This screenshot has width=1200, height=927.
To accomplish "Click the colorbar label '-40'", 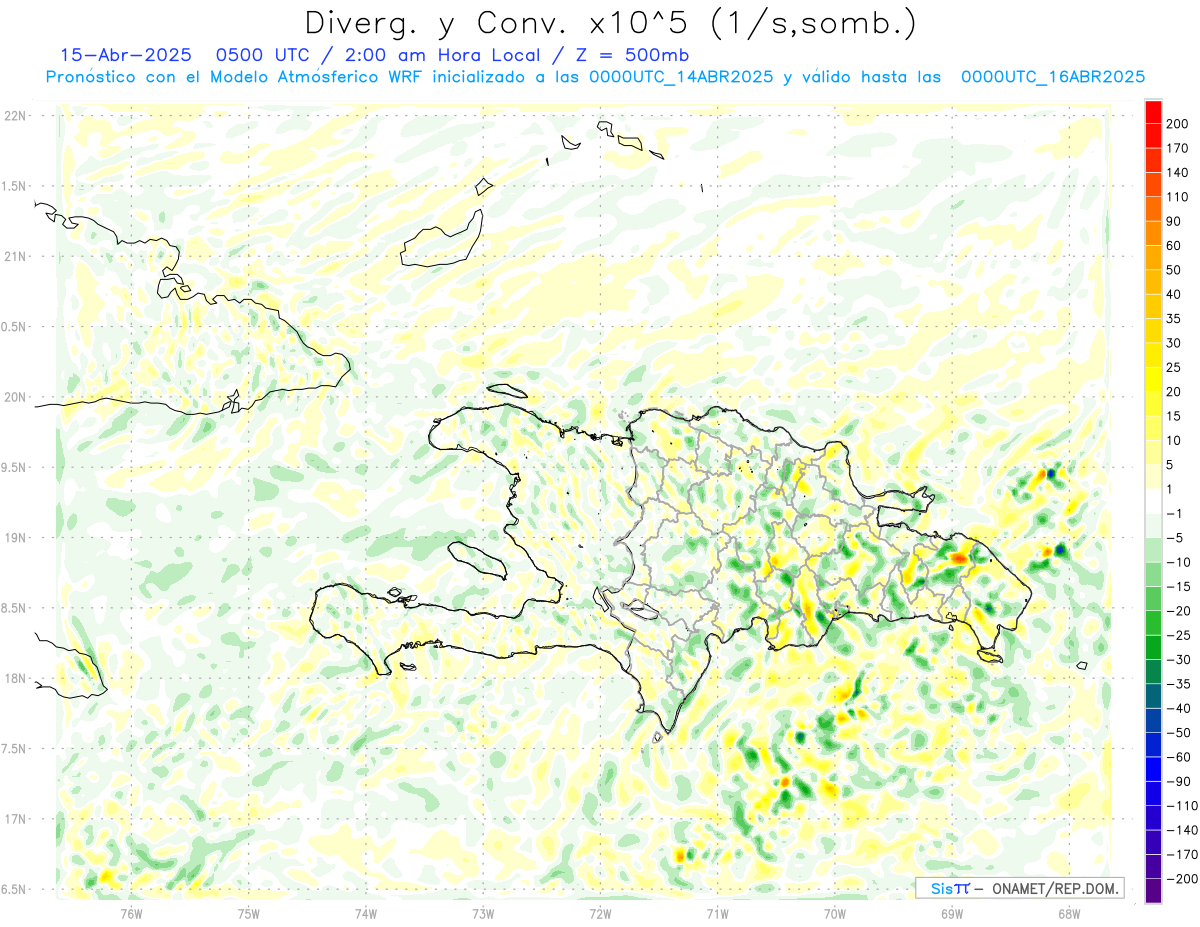I will pyautogui.click(x=1180, y=709).
